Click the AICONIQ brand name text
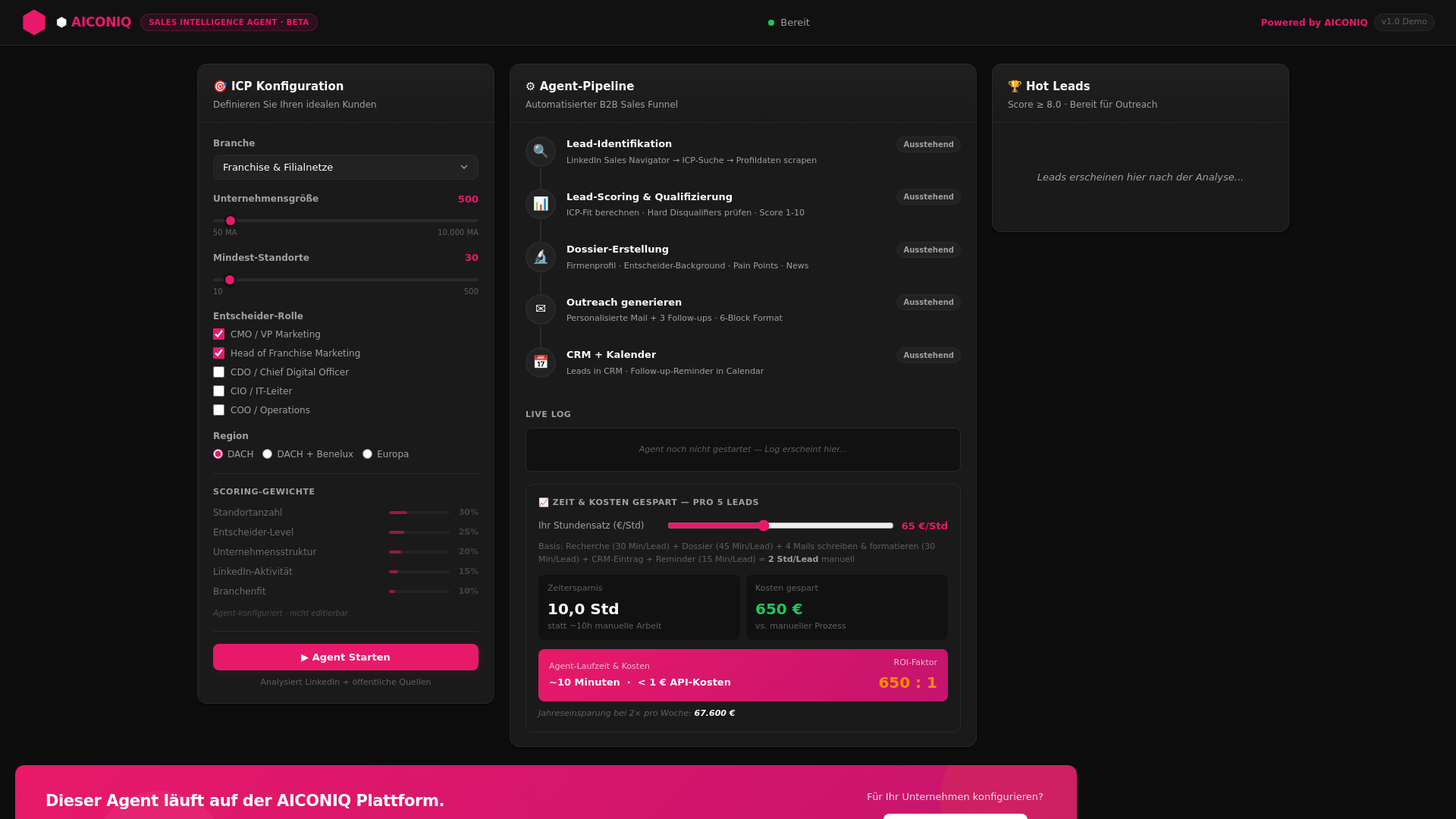 (101, 23)
